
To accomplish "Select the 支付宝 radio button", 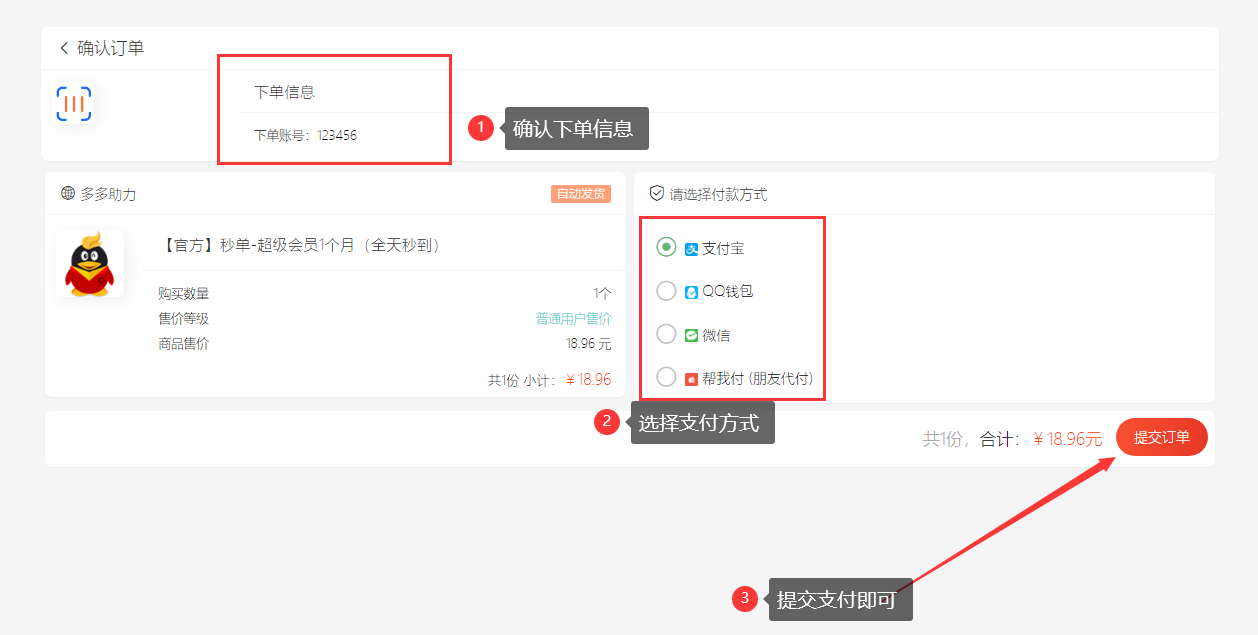I will click(666, 247).
